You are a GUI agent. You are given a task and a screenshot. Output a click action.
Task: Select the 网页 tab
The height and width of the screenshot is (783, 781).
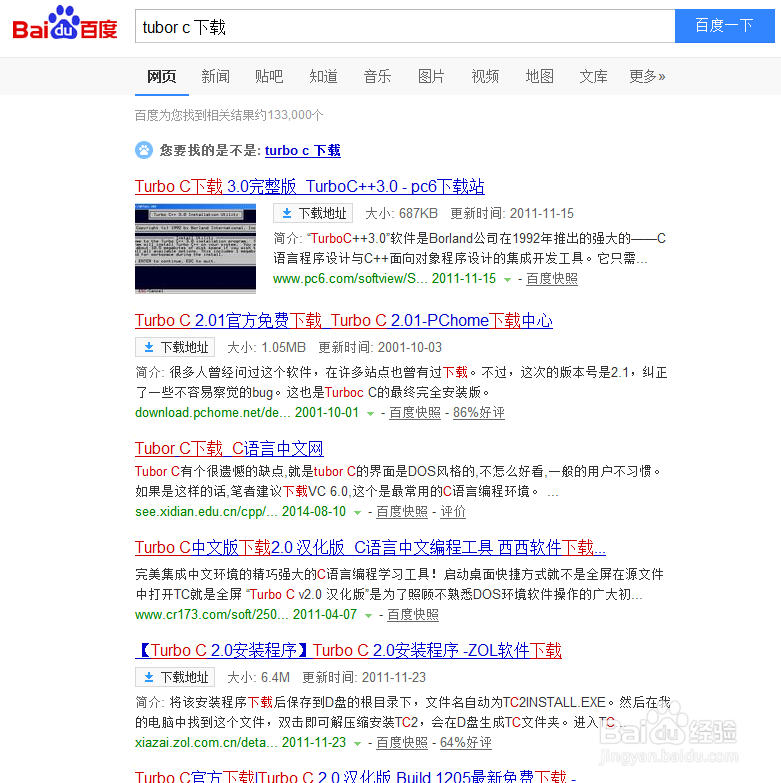point(162,76)
